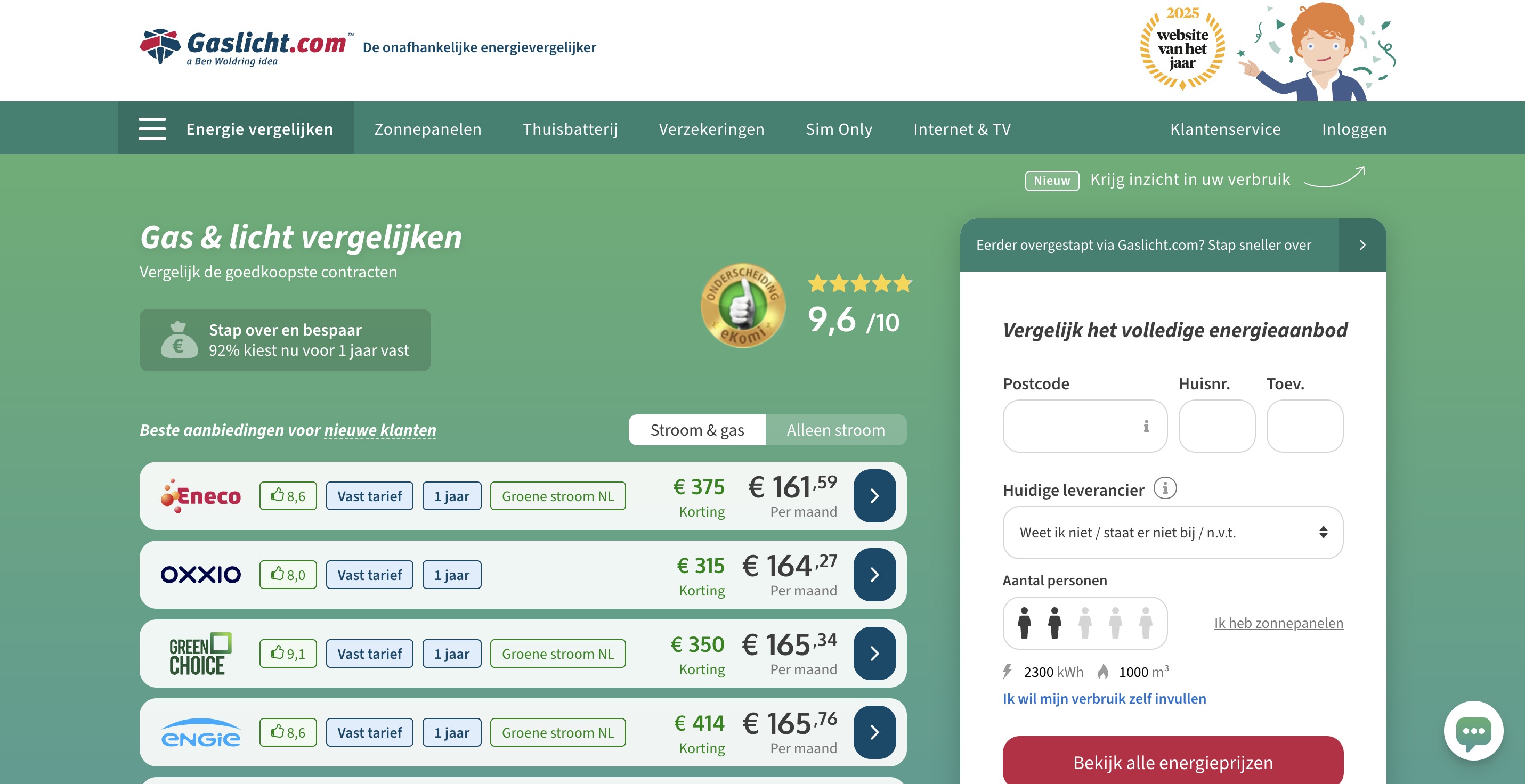This screenshot has height=784, width=1525.
Task: Click Ik heb zonnepanelen link
Action: (1279, 623)
